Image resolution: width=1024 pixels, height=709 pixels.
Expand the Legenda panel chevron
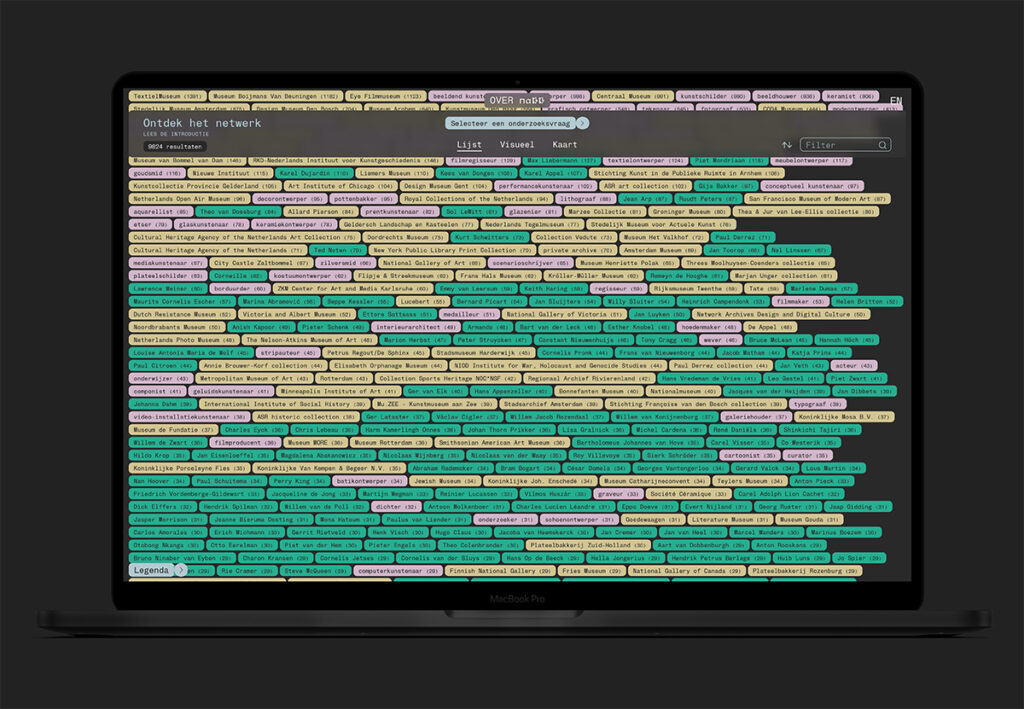coord(180,570)
